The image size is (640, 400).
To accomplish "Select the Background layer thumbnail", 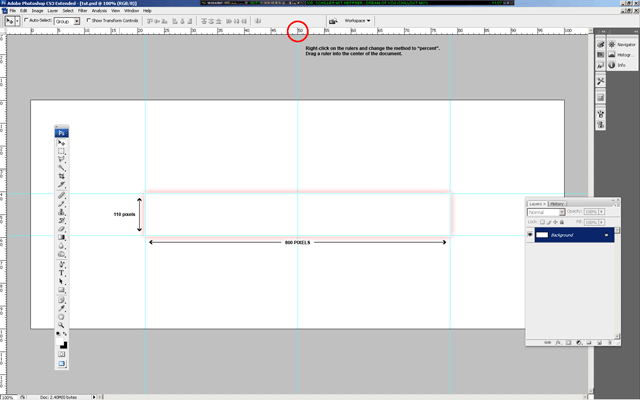I will (542, 235).
